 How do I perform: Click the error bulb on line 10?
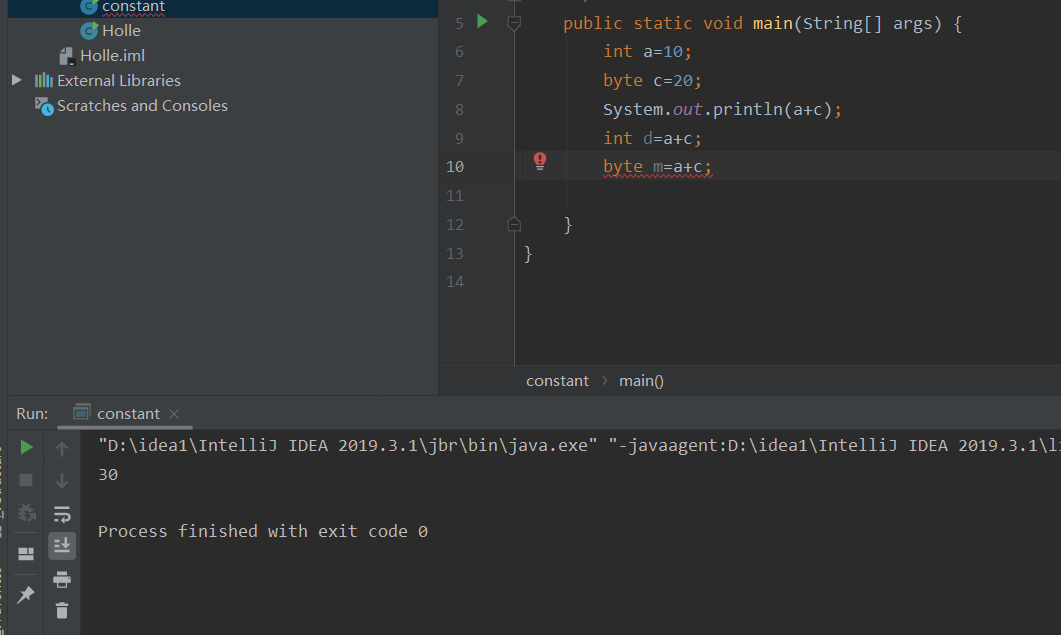[x=539, y=161]
